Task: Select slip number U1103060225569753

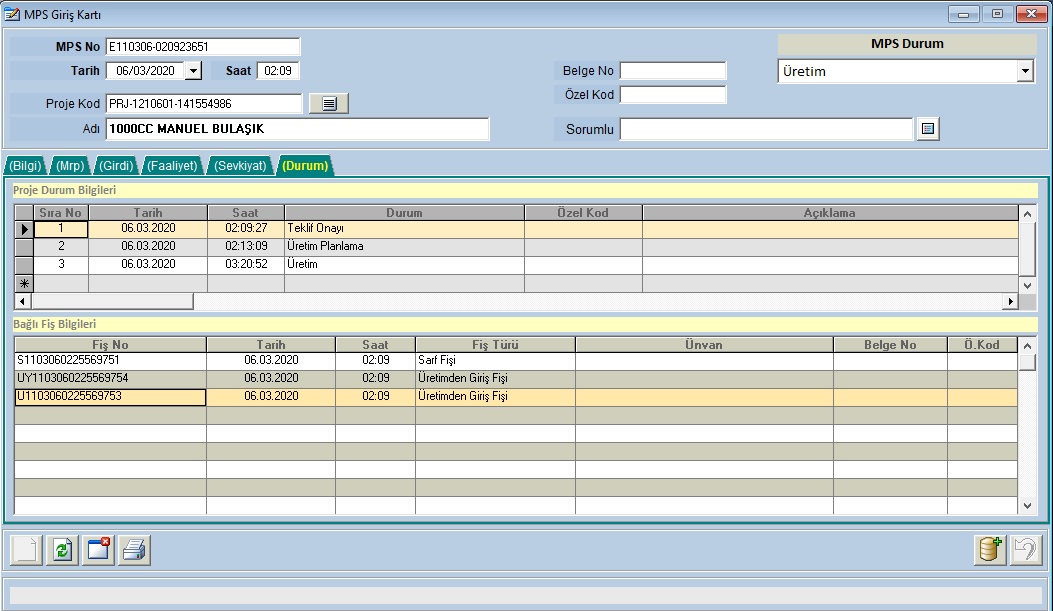Action: [110, 397]
